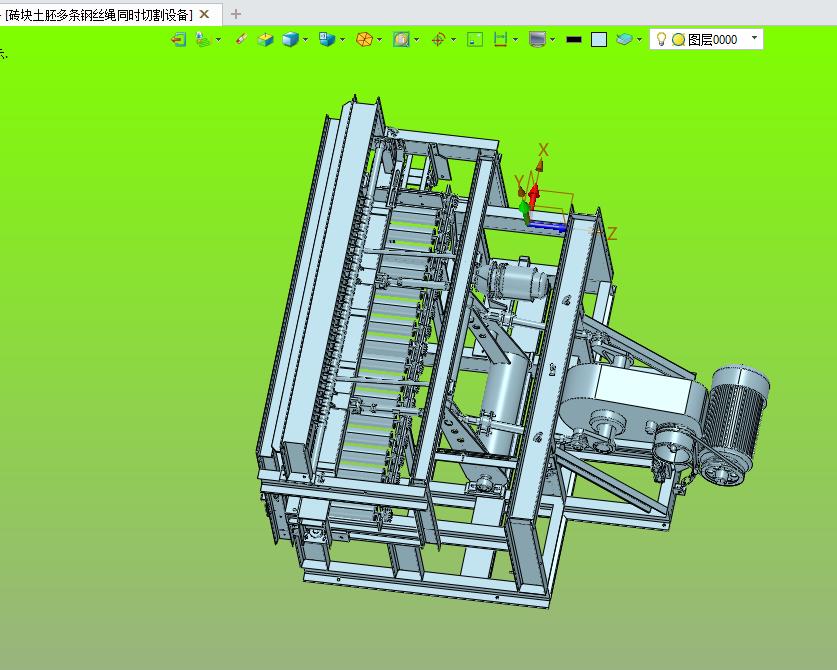Pick the black line color swatch
The image size is (837, 670).
[574, 40]
